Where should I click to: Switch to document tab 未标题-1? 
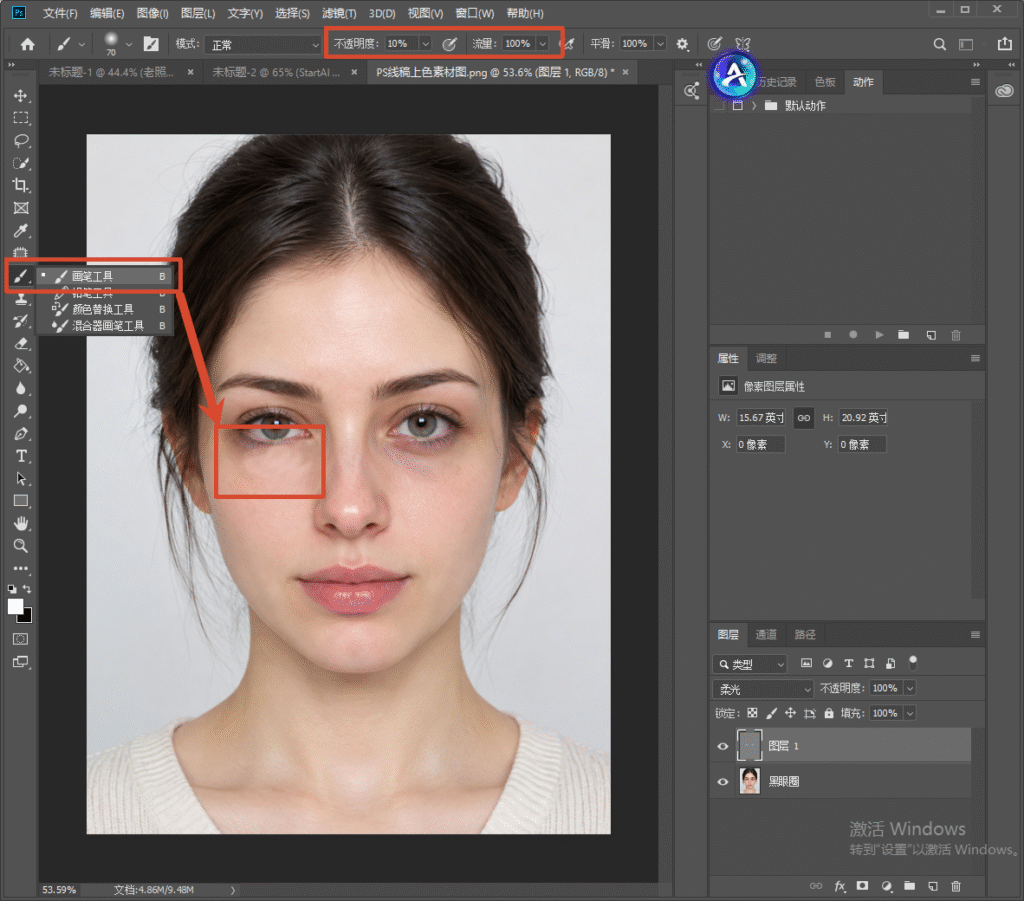point(111,72)
